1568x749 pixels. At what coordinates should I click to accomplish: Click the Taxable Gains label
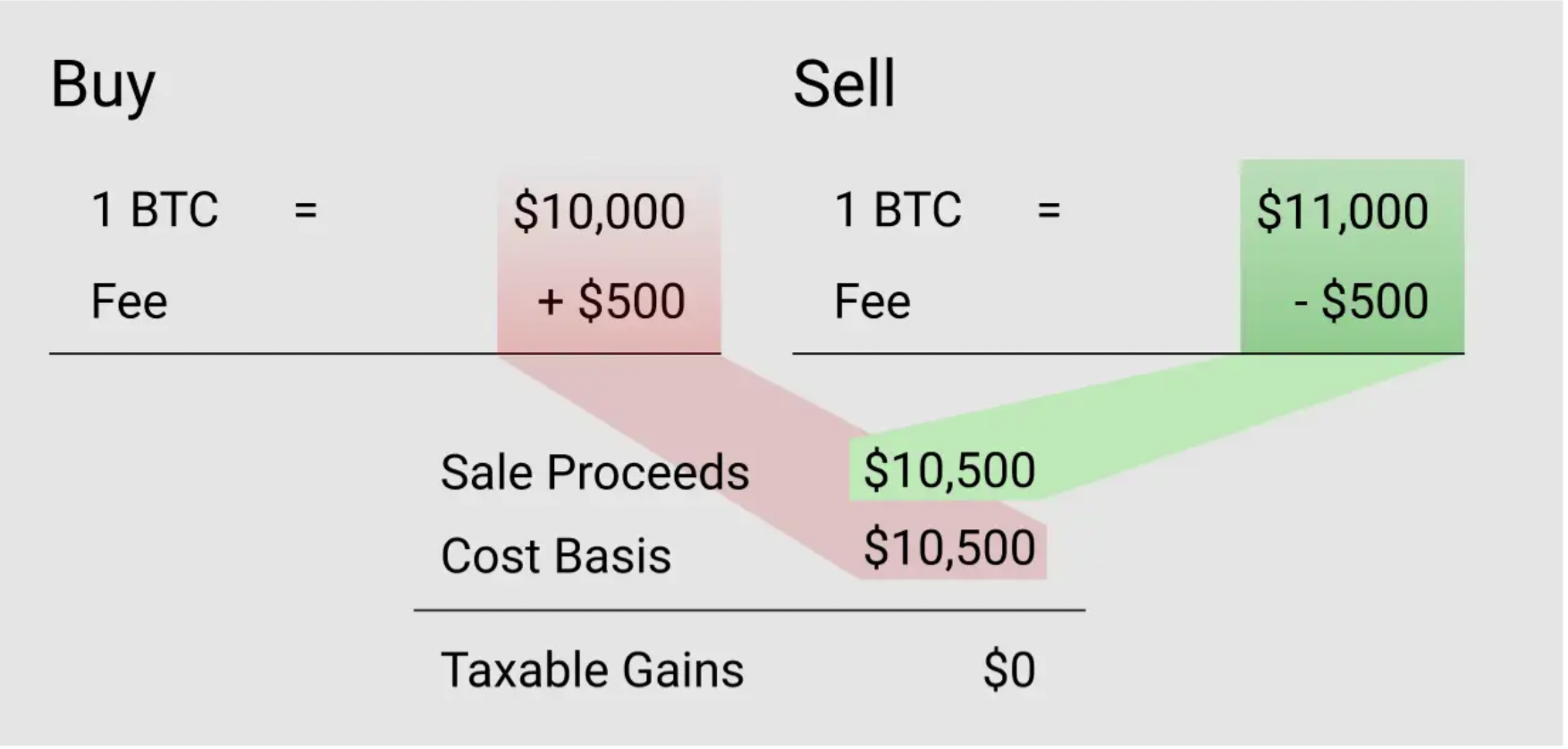coord(592,669)
